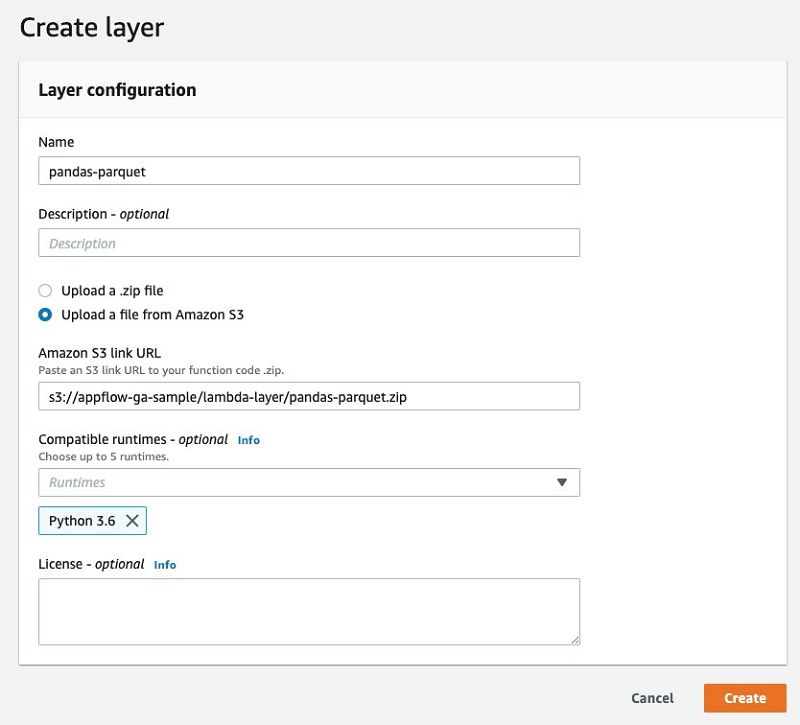This screenshot has height=725, width=800.
Task: Focus the Name field containing pandas-parquet
Action: point(309,171)
